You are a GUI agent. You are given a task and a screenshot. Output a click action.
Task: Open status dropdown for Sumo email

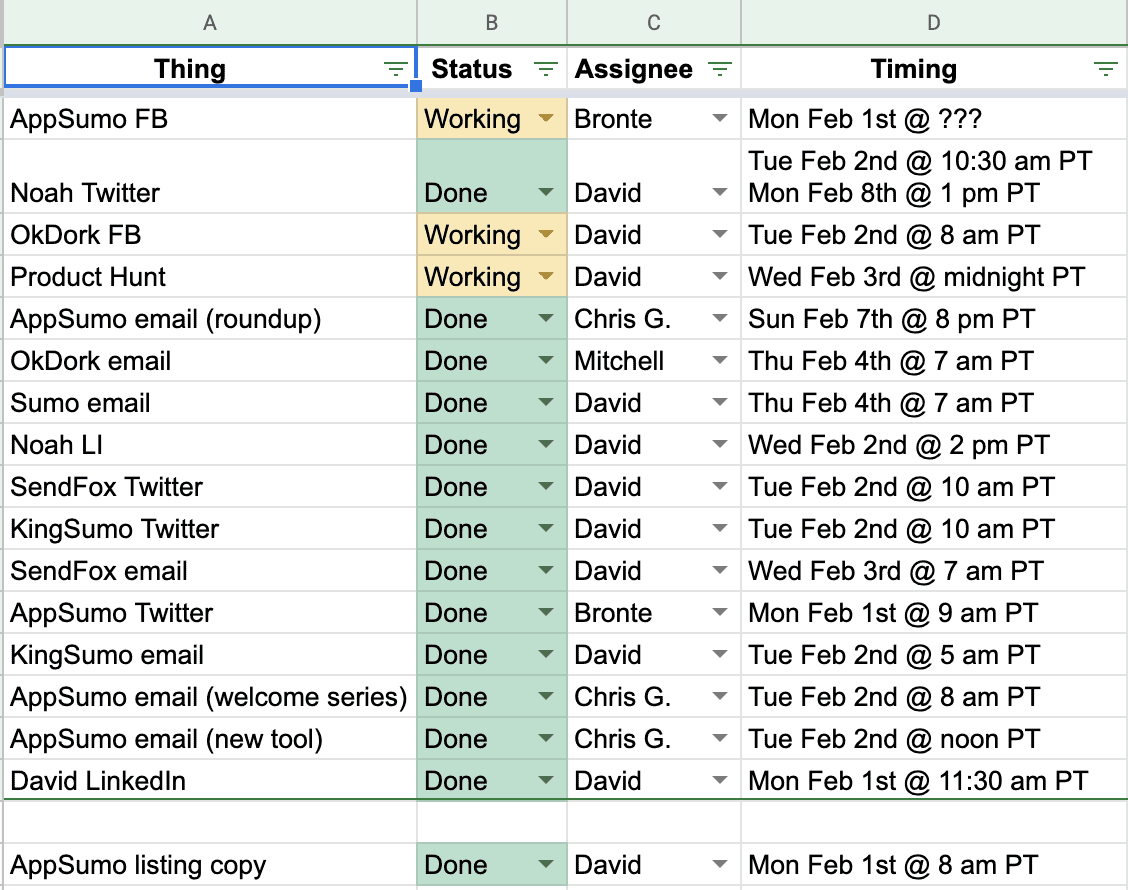click(546, 402)
